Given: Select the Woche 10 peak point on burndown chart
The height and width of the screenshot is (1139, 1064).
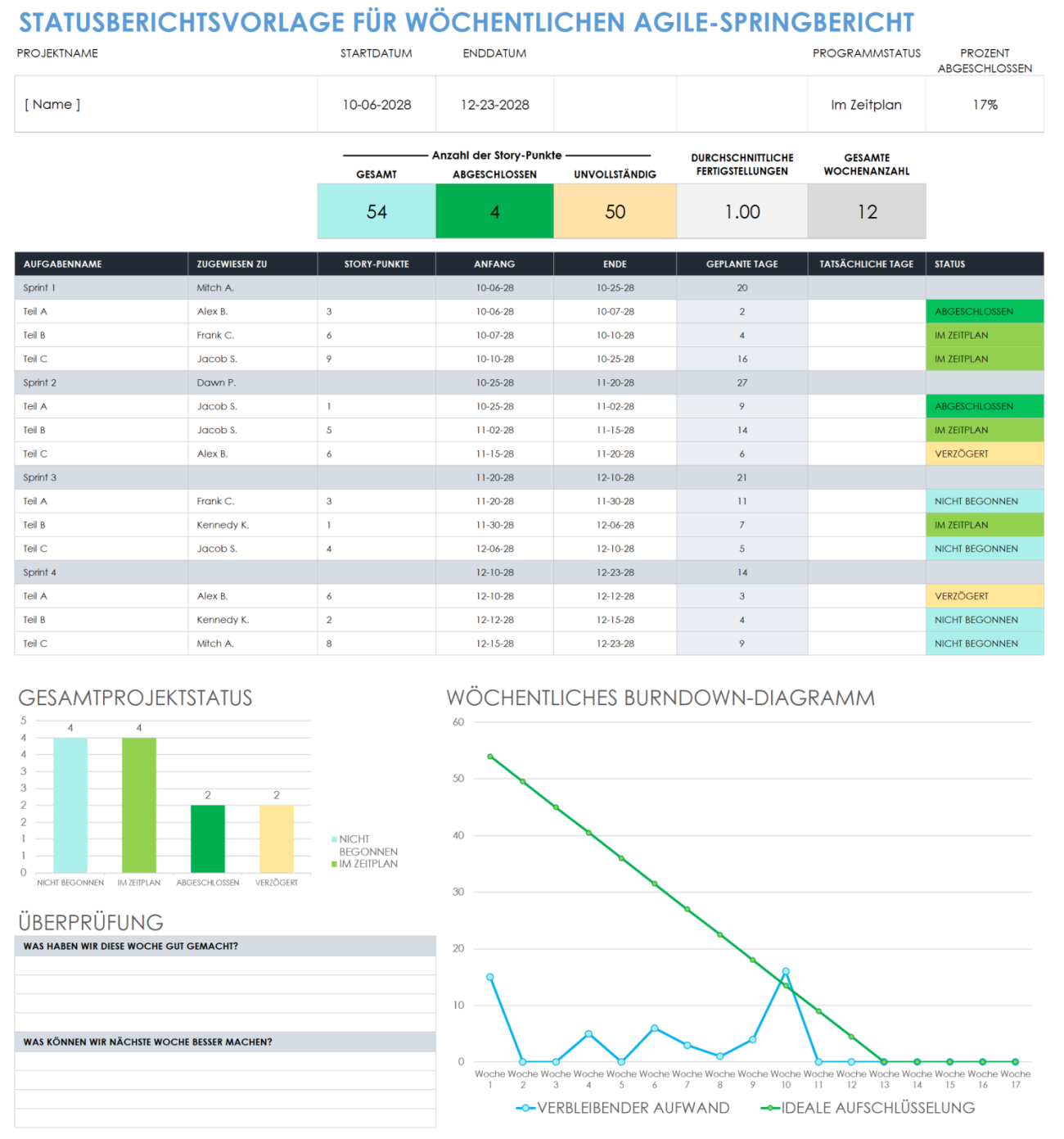Looking at the screenshot, I should (785, 973).
